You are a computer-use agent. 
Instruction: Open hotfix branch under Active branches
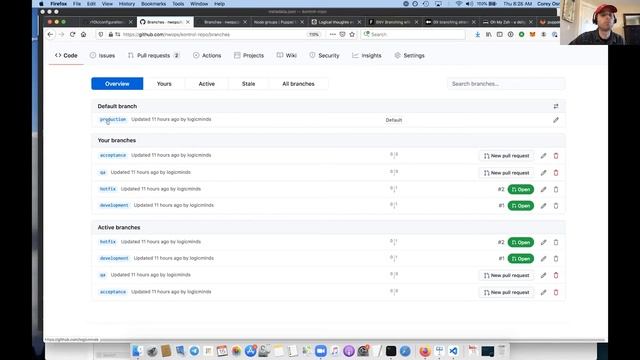(x=108, y=242)
